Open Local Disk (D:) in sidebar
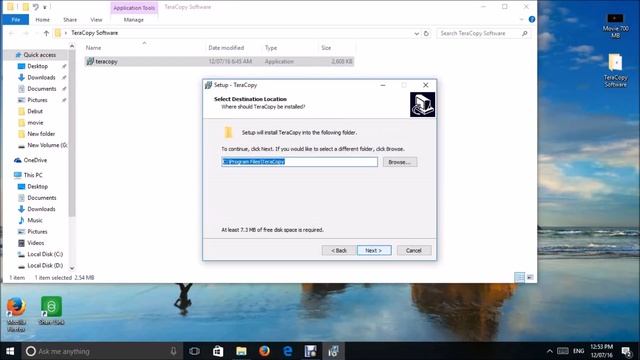Screen dimensions: 640x360 pyautogui.click(x=45, y=266)
